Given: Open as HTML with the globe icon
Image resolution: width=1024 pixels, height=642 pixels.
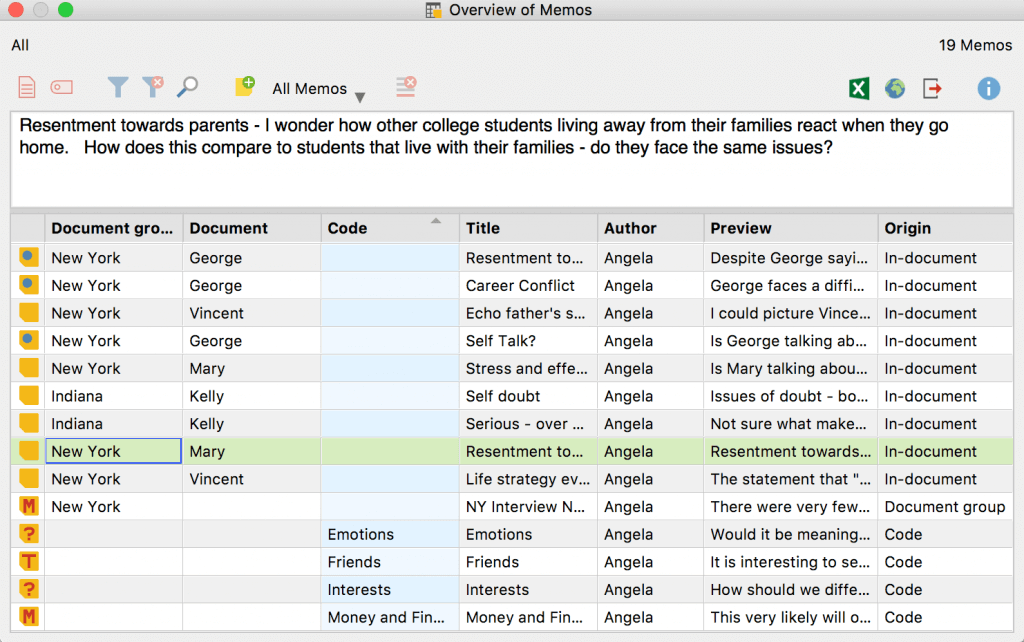Looking at the screenshot, I should click(x=895, y=89).
